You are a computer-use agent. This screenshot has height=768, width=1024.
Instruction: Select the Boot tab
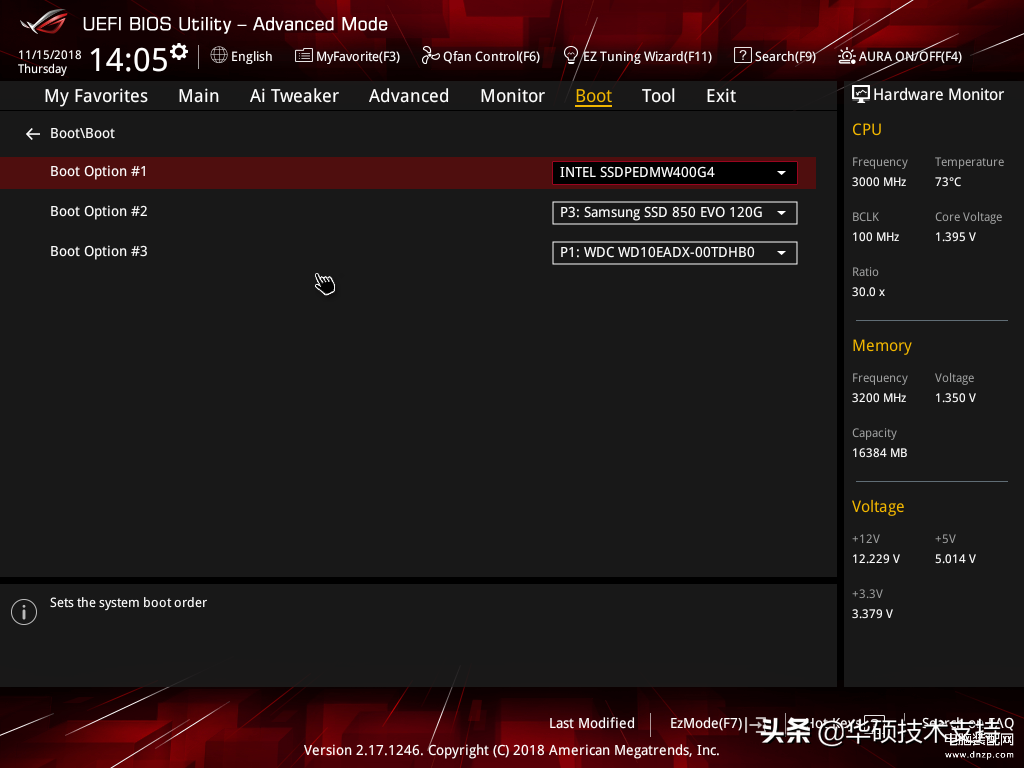[593, 96]
